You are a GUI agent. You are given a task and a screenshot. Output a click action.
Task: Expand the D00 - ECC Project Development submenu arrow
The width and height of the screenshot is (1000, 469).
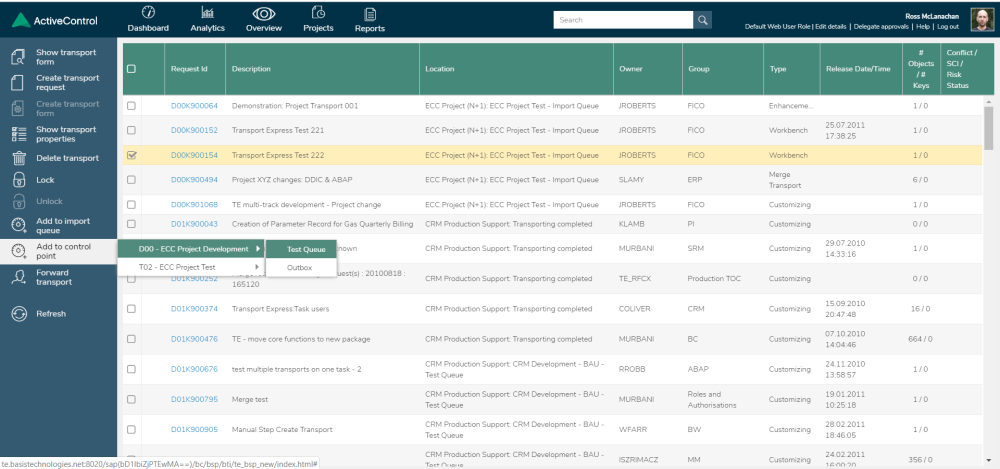click(x=258, y=249)
